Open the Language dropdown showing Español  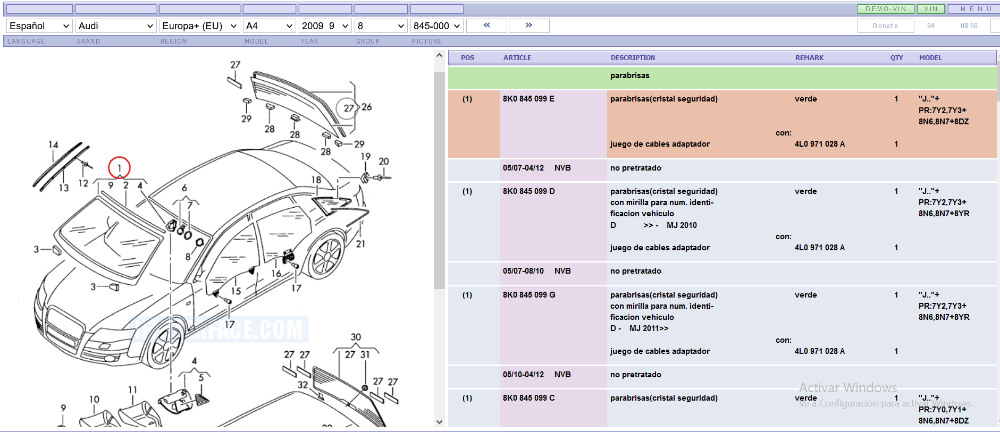[38, 26]
